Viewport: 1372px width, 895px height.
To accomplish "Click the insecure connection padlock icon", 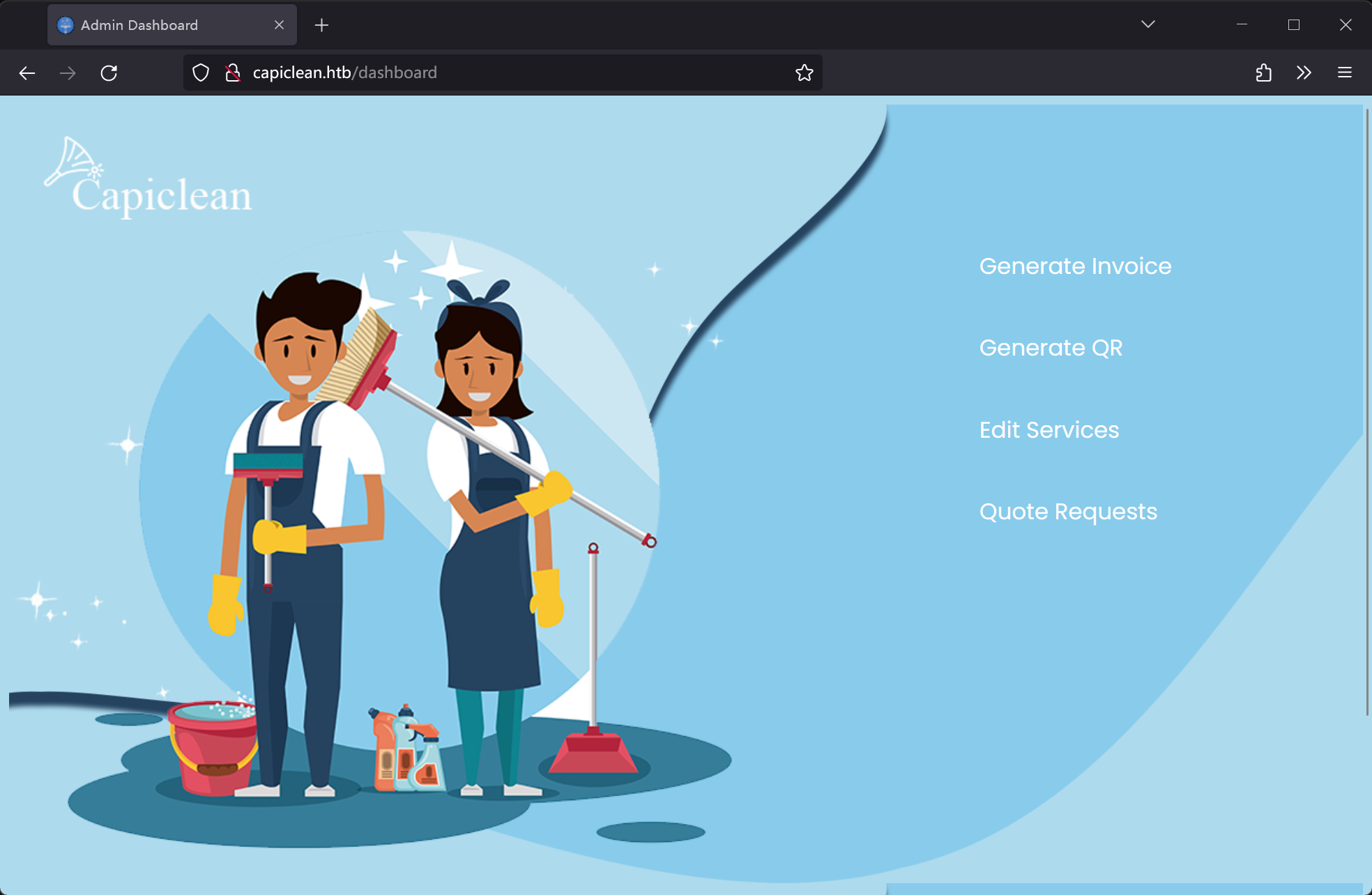I will tap(233, 72).
